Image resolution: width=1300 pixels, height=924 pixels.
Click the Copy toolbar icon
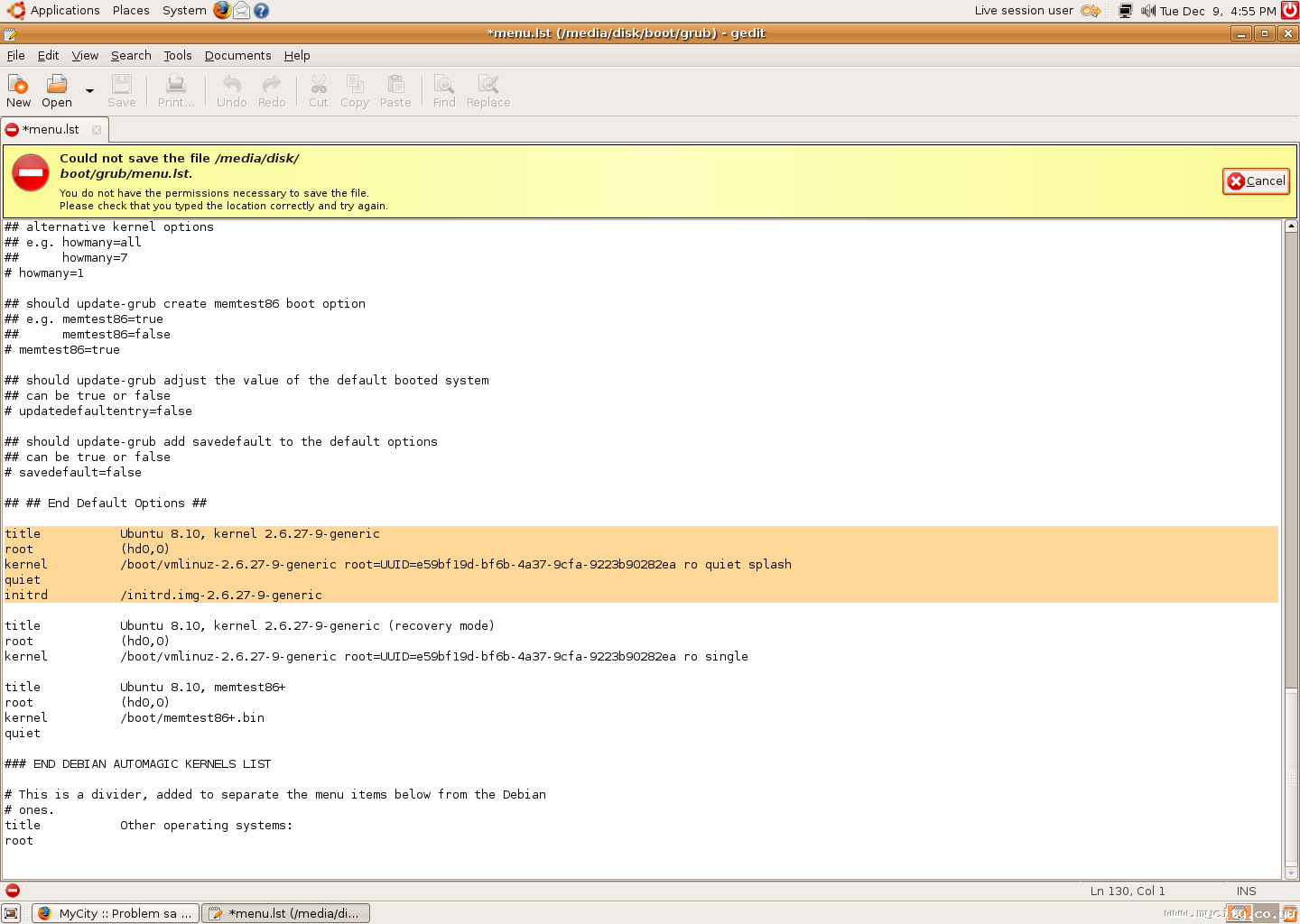click(355, 90)
